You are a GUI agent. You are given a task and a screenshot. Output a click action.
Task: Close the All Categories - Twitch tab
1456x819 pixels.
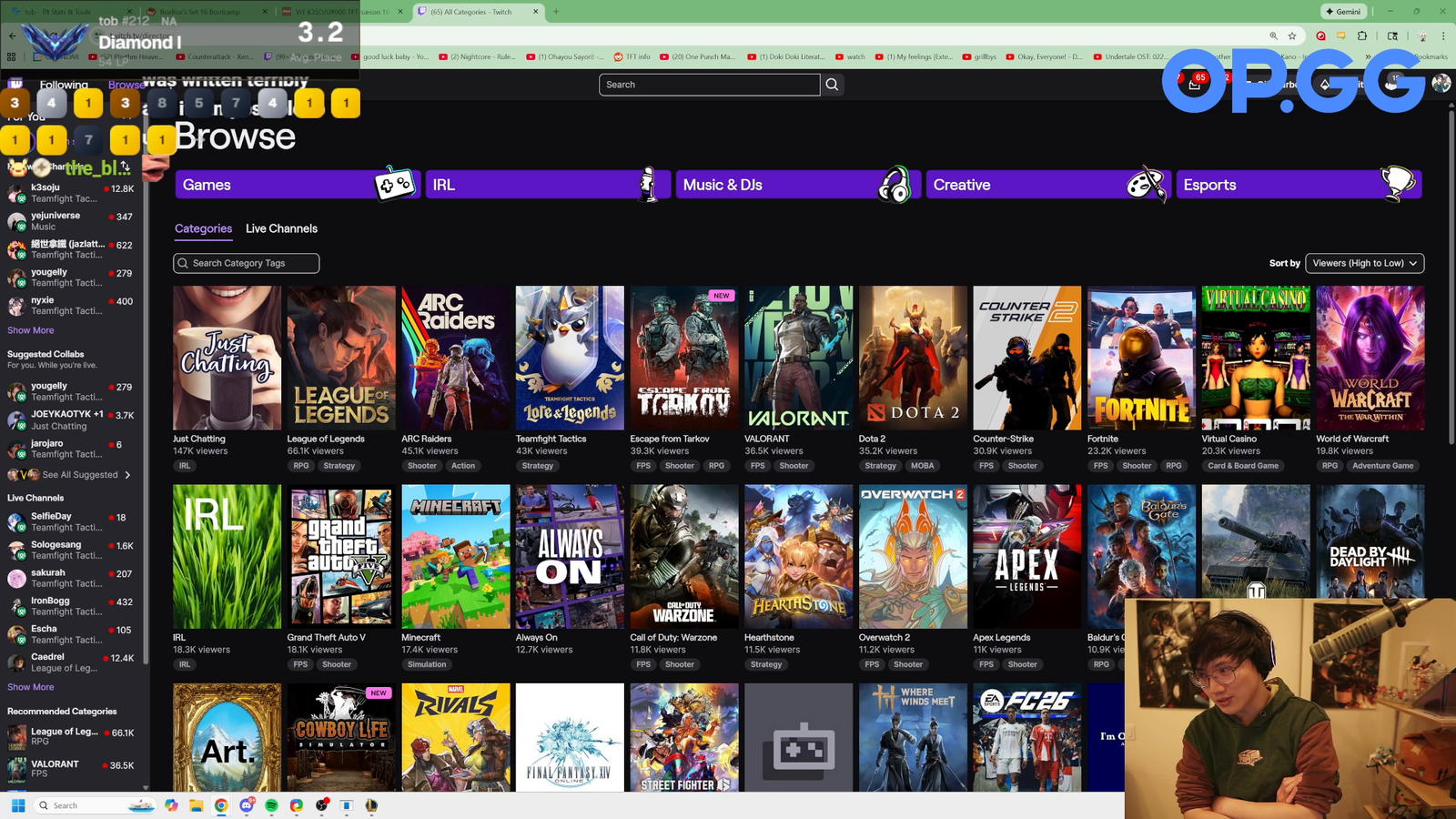coord(535,12)
